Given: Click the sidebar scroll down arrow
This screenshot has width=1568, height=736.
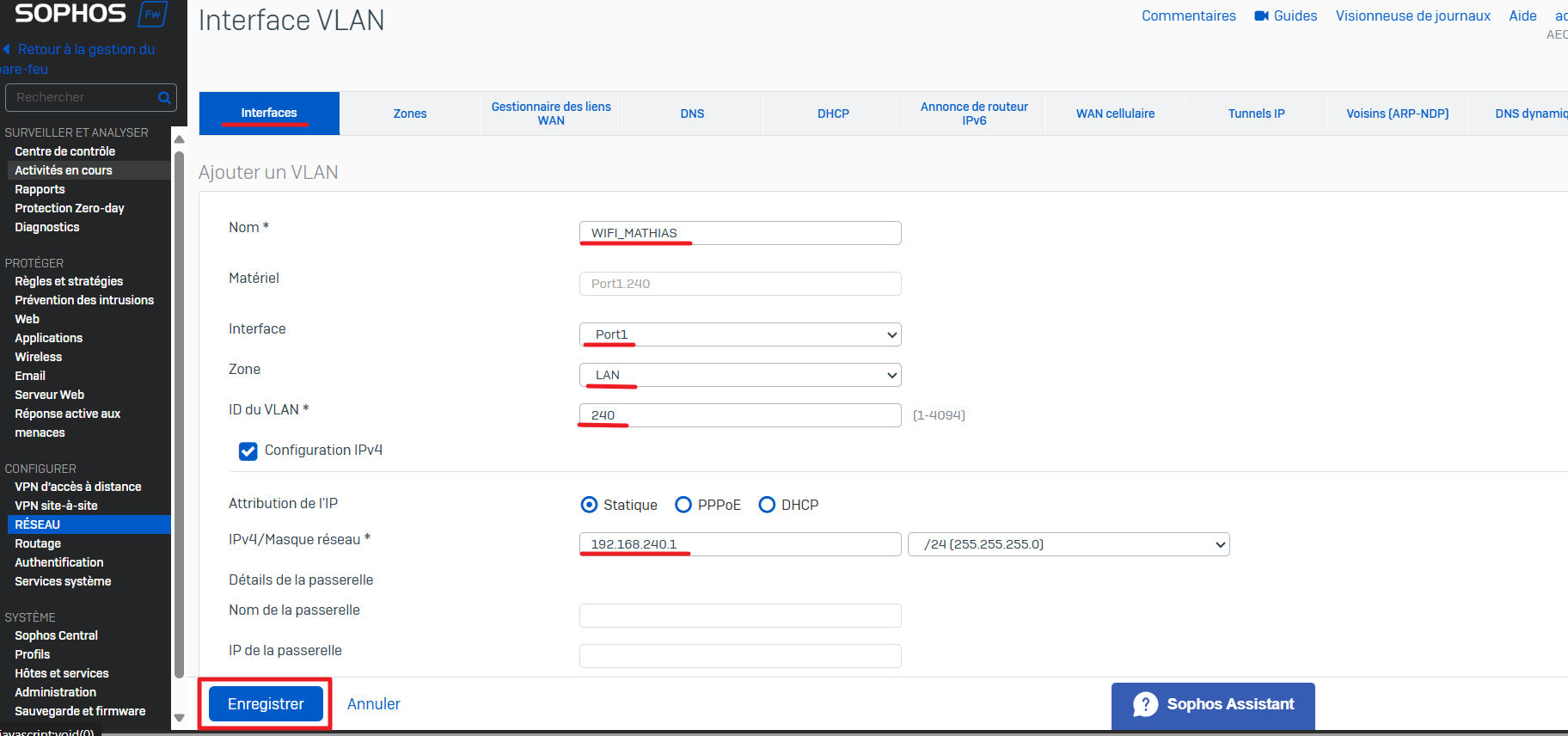Looking at the screenshot, I should pyautogui.click(x=179, y=718).
